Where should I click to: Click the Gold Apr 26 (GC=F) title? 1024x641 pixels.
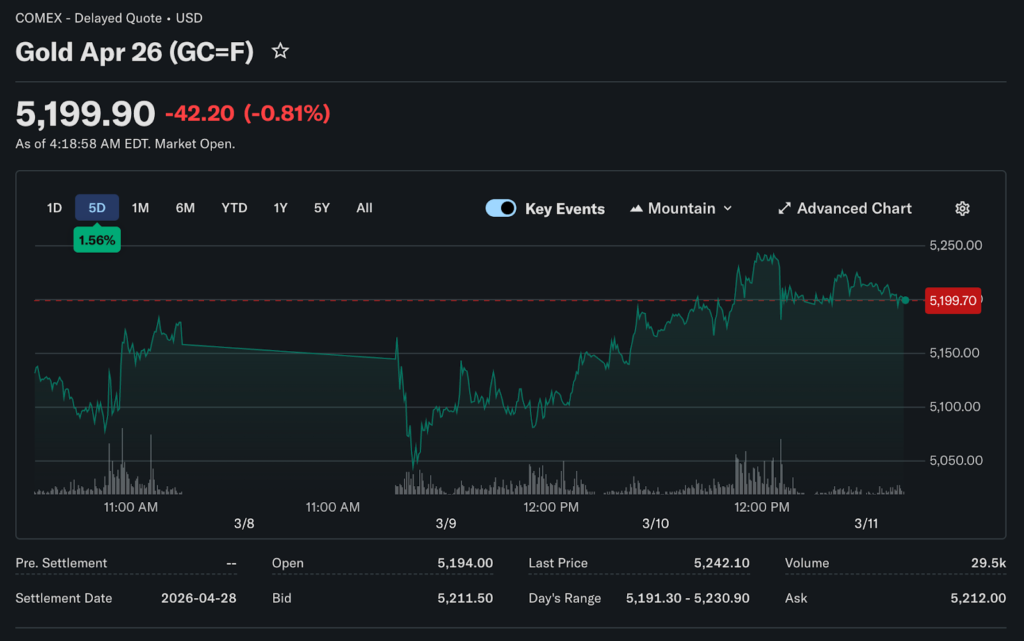pos(135,51)
